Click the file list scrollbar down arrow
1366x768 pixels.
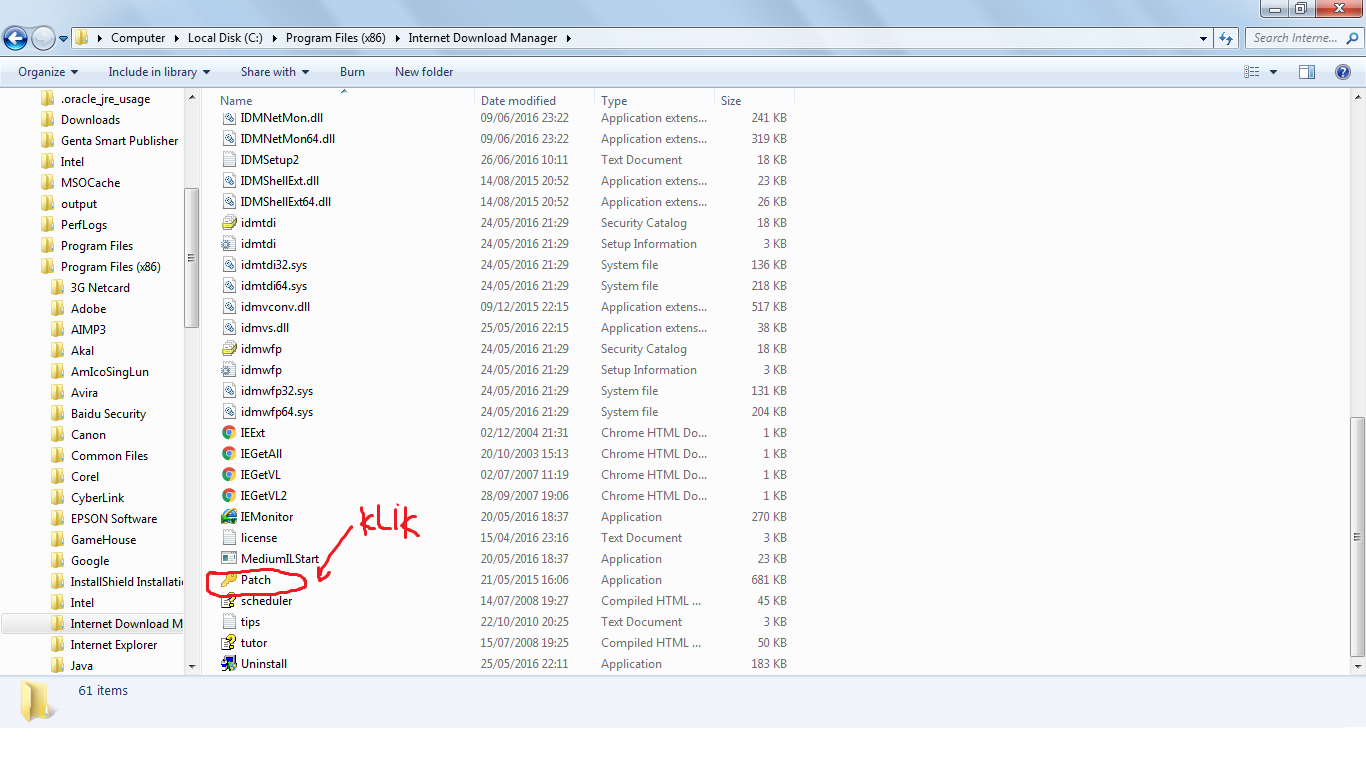(1357, 666)
